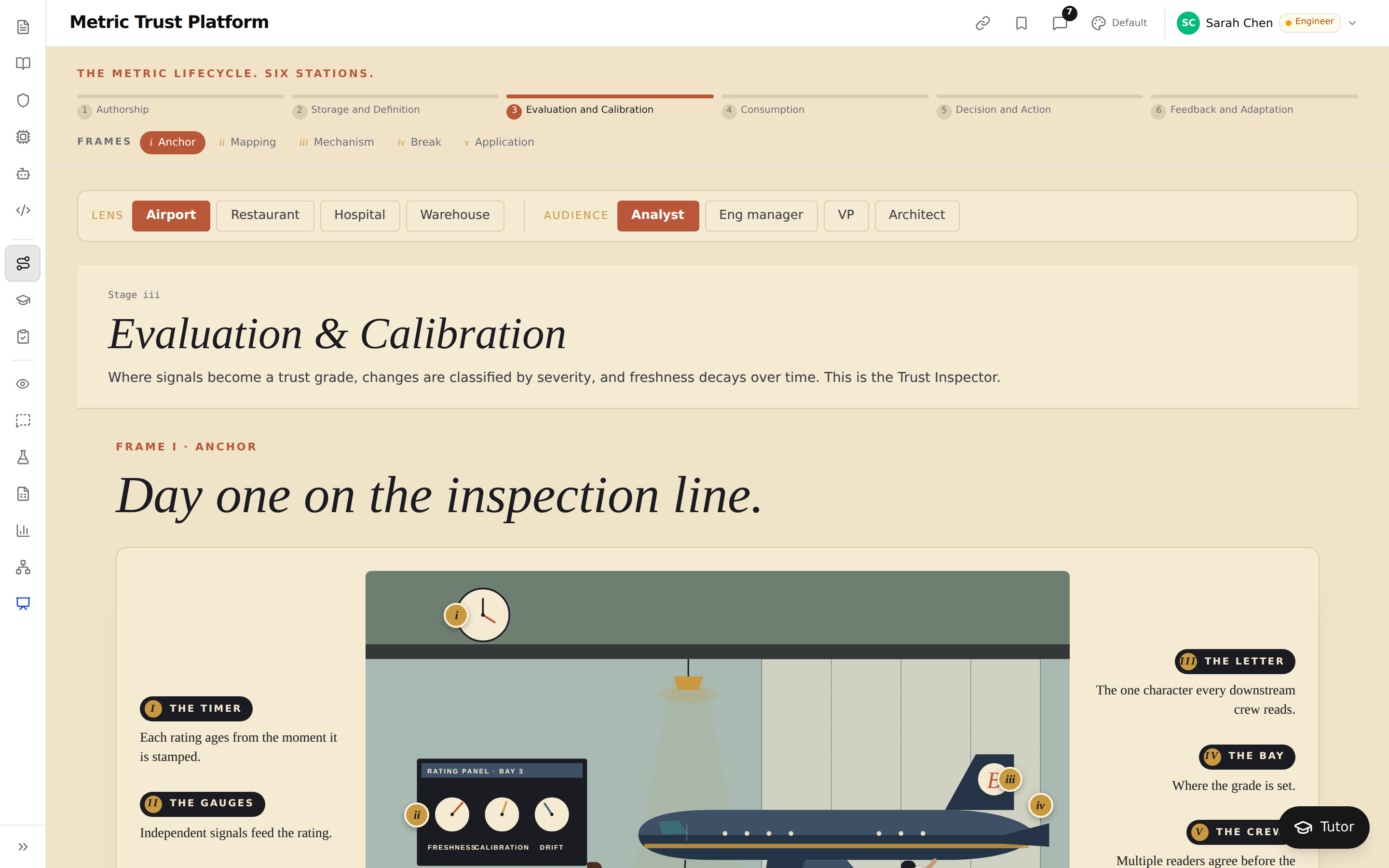Switch to the Break frame
The image size is (1389, 868).
419,142
